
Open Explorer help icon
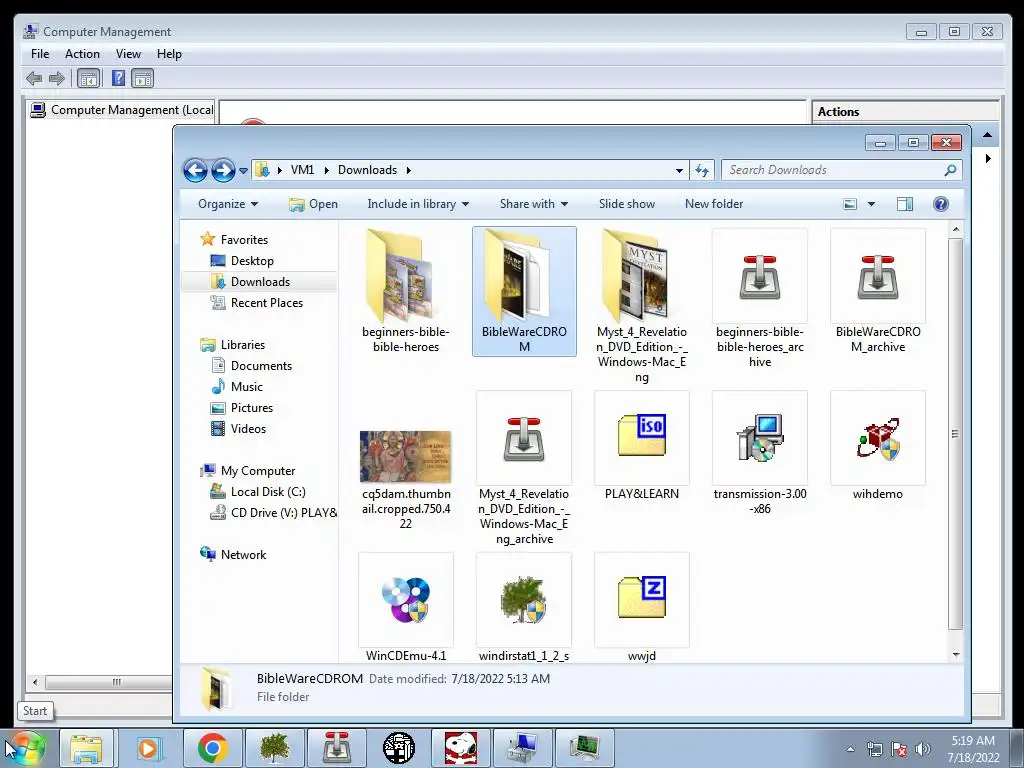coord(940,204)
